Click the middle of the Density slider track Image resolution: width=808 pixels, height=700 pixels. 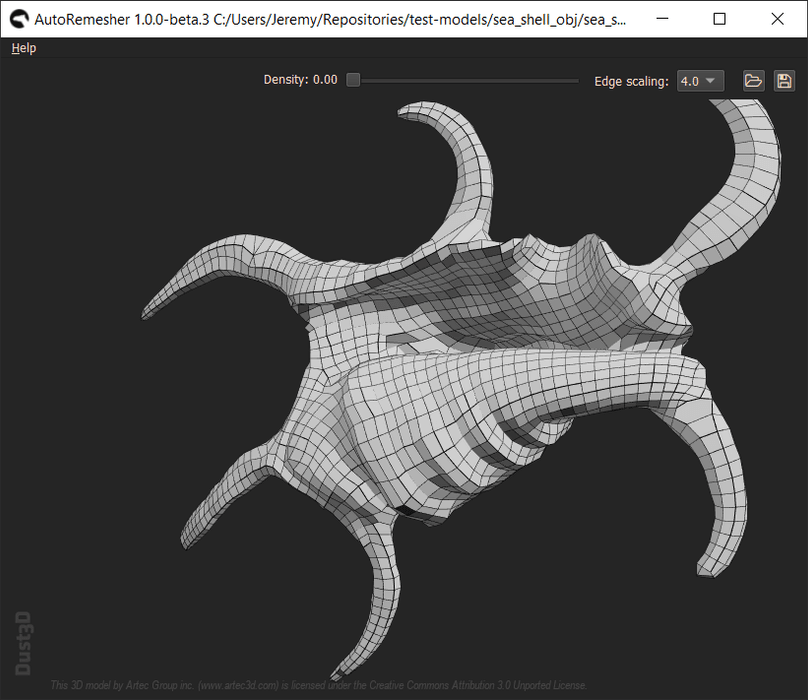465,80
